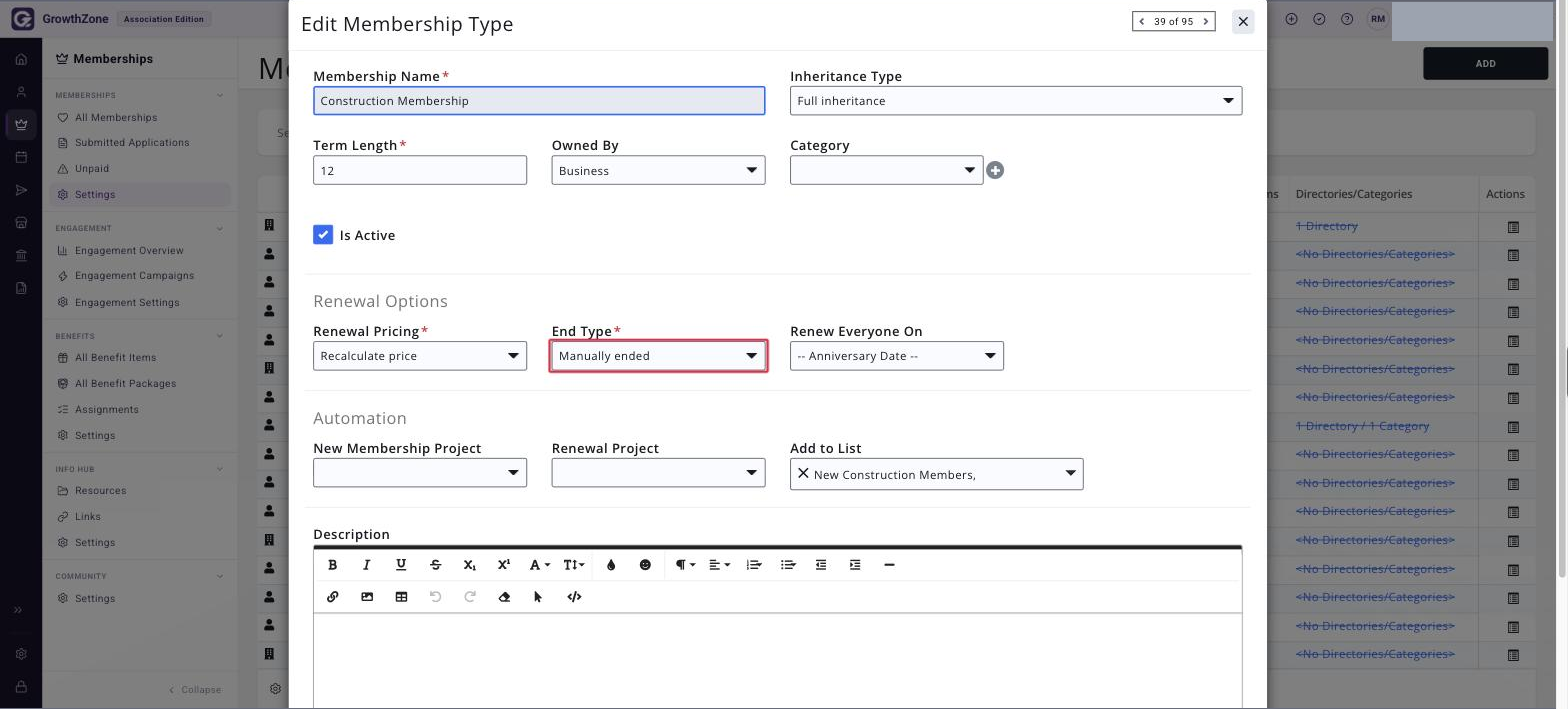
Task: Open the Renewal Pricing dropdown
Action: point(420,356)
